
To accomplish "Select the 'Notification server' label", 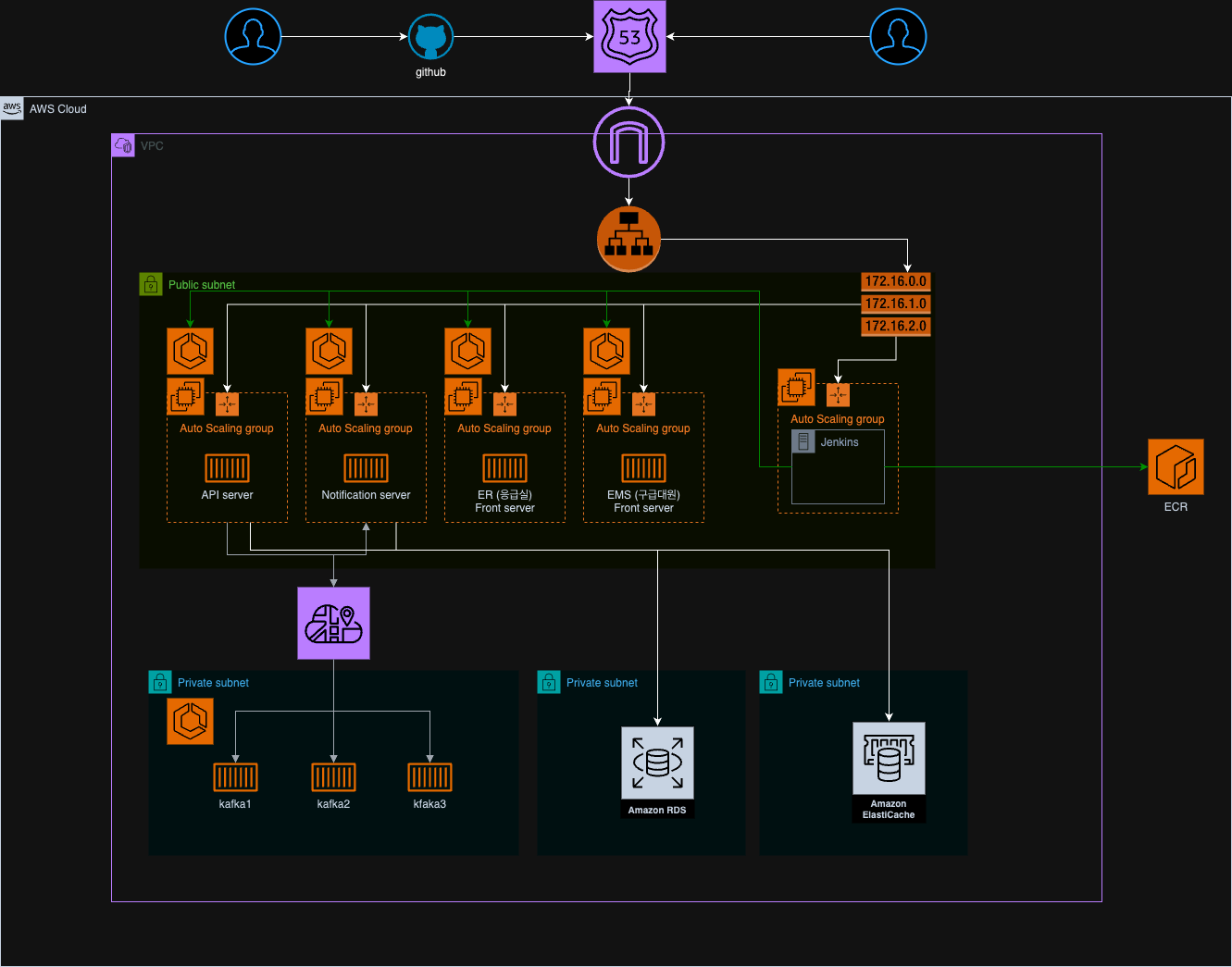I will pyautogui.click(x=366, y=495).
